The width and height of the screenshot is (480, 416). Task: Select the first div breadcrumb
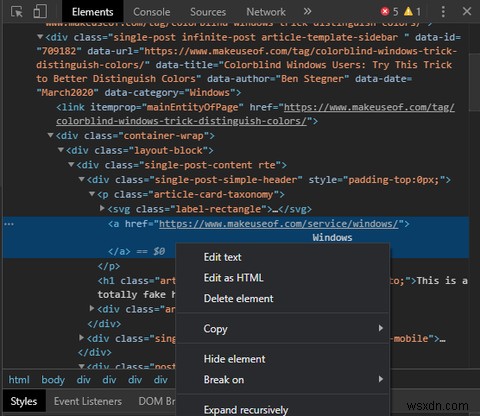83,380
